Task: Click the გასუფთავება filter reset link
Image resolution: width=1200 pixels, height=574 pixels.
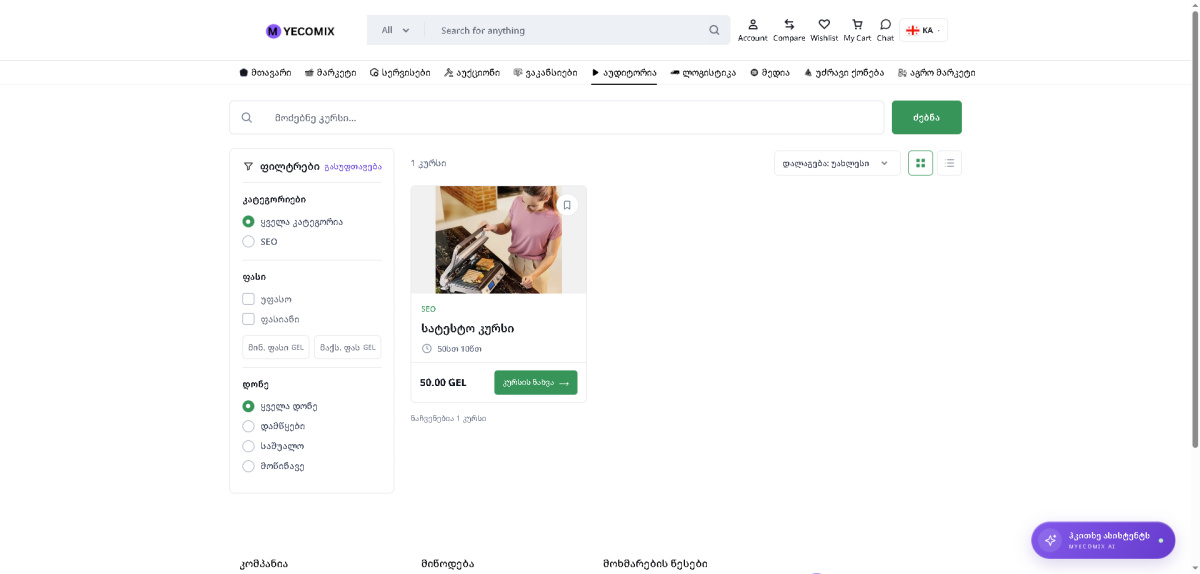Action: click(x=353, y=167)
